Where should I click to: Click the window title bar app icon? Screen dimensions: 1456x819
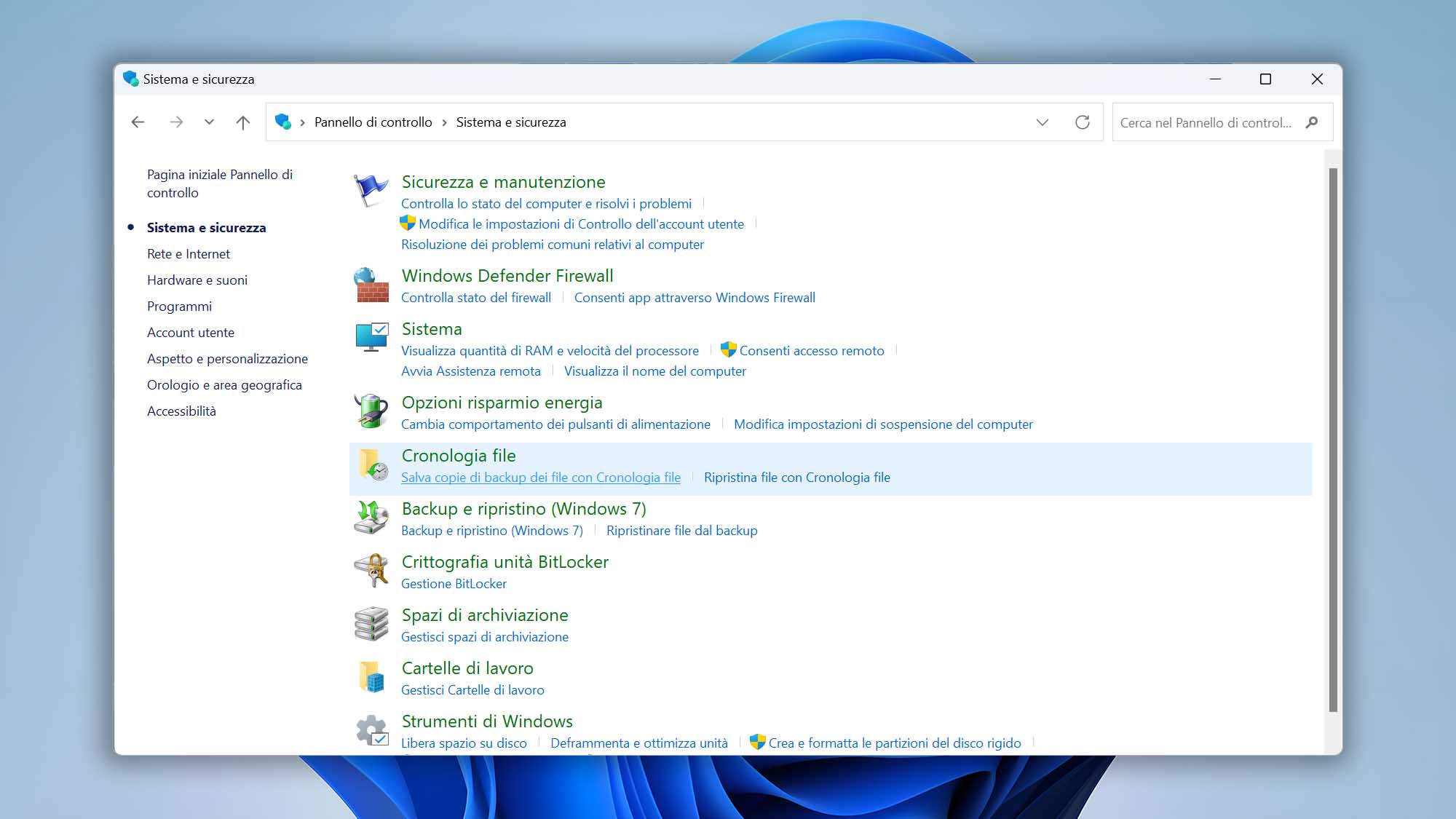tap(131, 79)
